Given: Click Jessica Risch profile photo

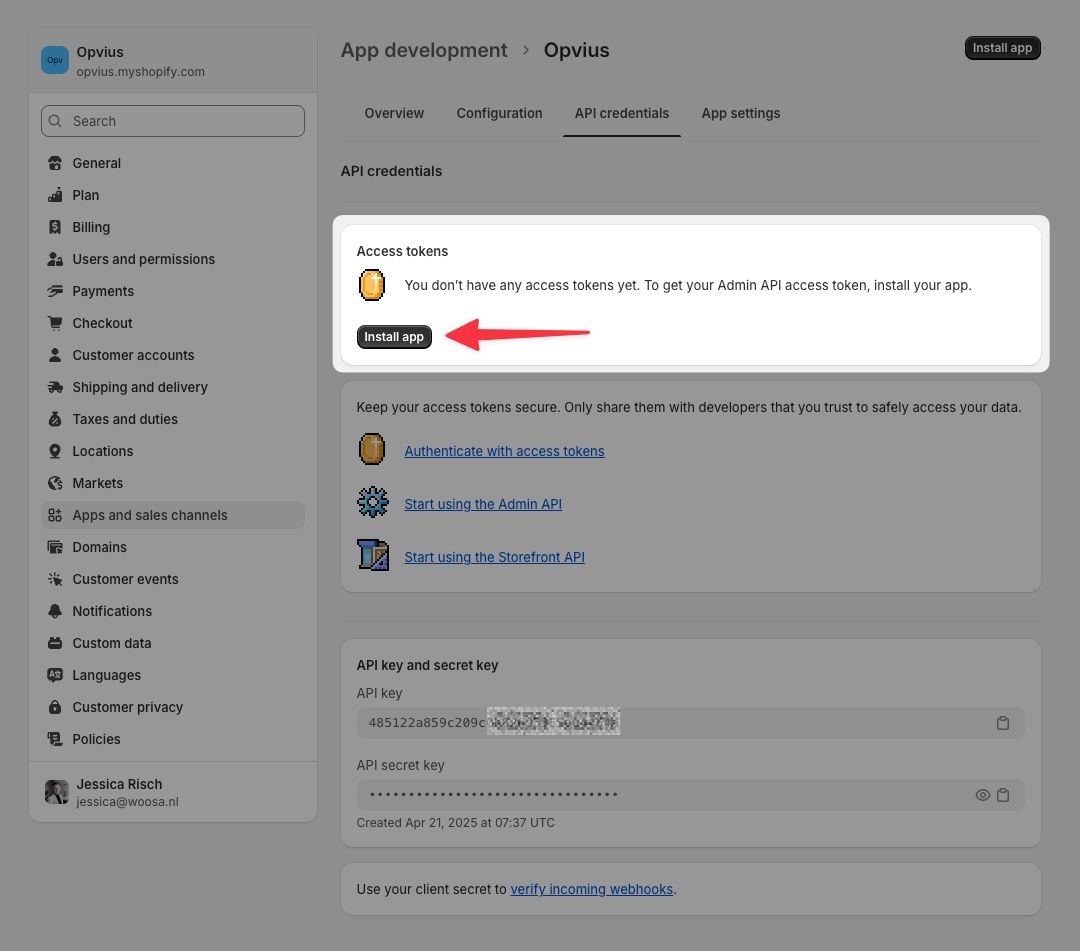Looking at the screenshot, I should click(x=56, y=792).
